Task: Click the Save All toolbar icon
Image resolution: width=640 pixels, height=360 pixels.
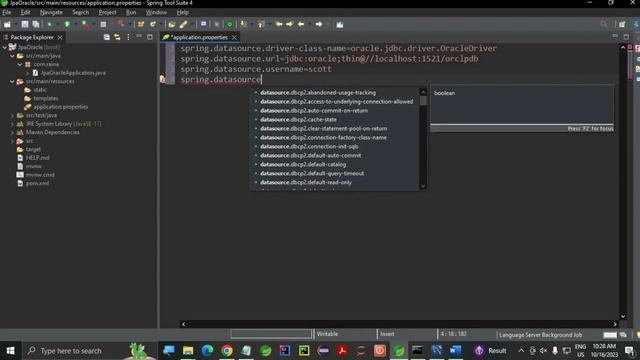Action: pos(36,24)
